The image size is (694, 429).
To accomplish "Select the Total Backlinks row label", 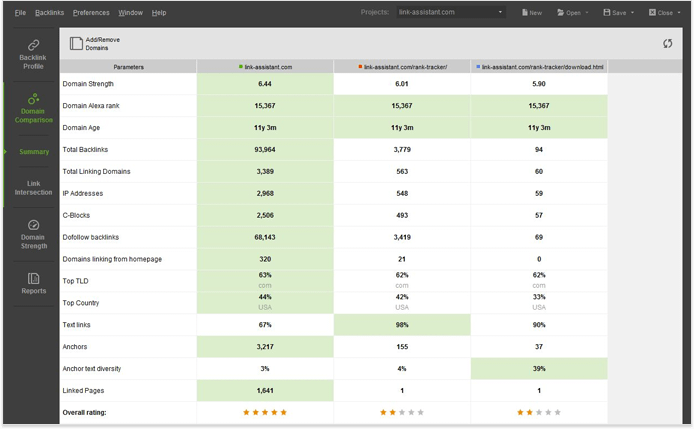I will (85, 149).
